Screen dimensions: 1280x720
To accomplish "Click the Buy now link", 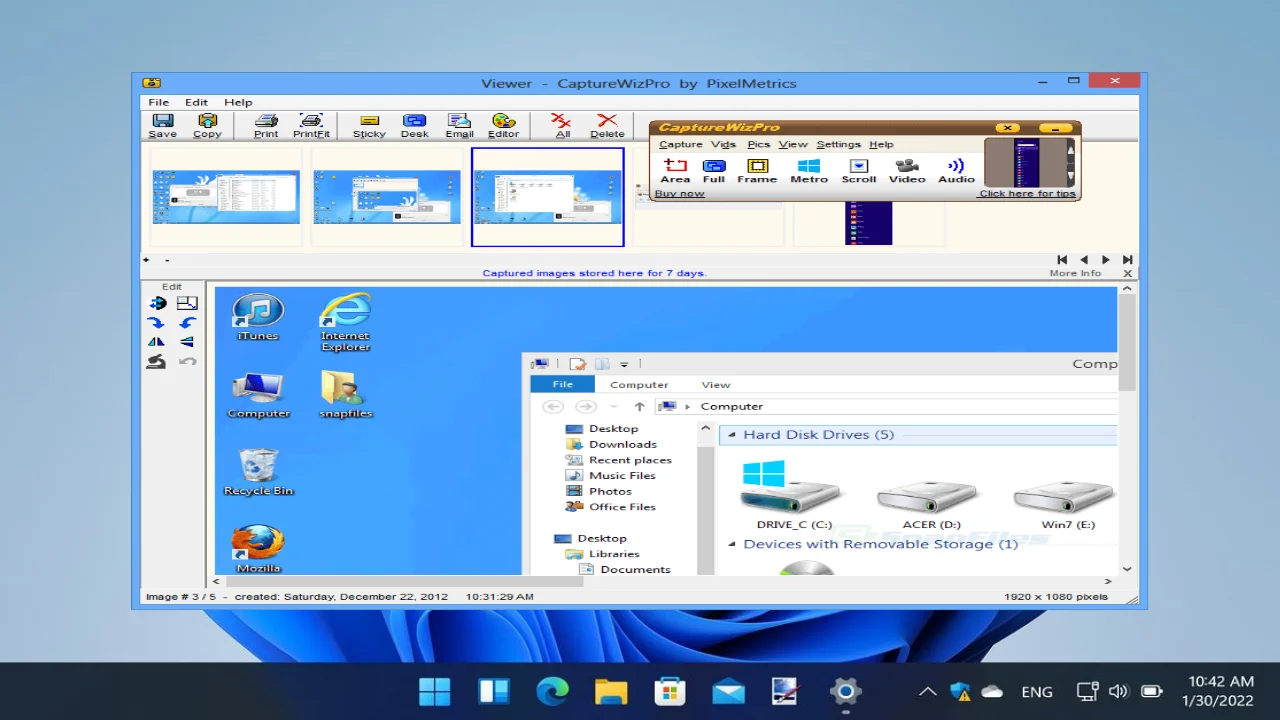I will (x=679, y=193).
